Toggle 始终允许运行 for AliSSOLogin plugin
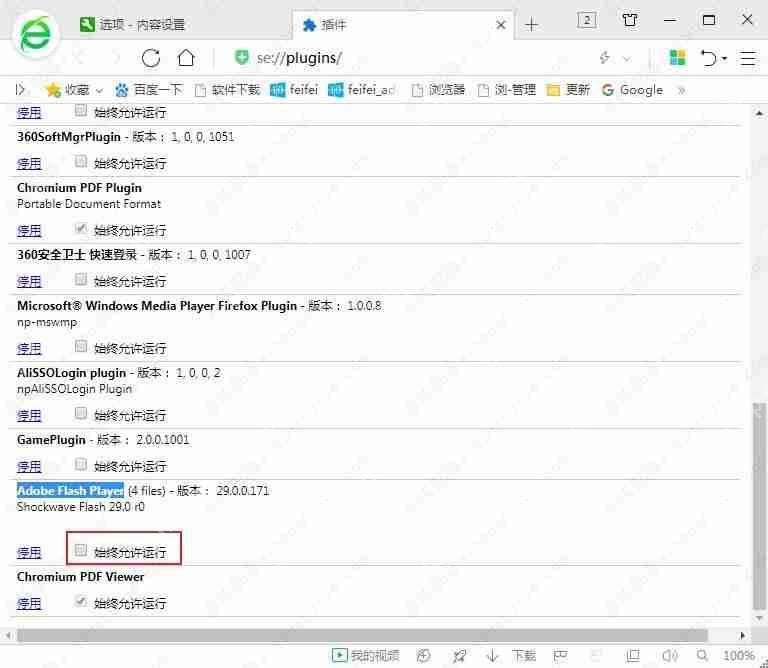Viewport: 768px width, 668px height. click(x=81, y=414)
